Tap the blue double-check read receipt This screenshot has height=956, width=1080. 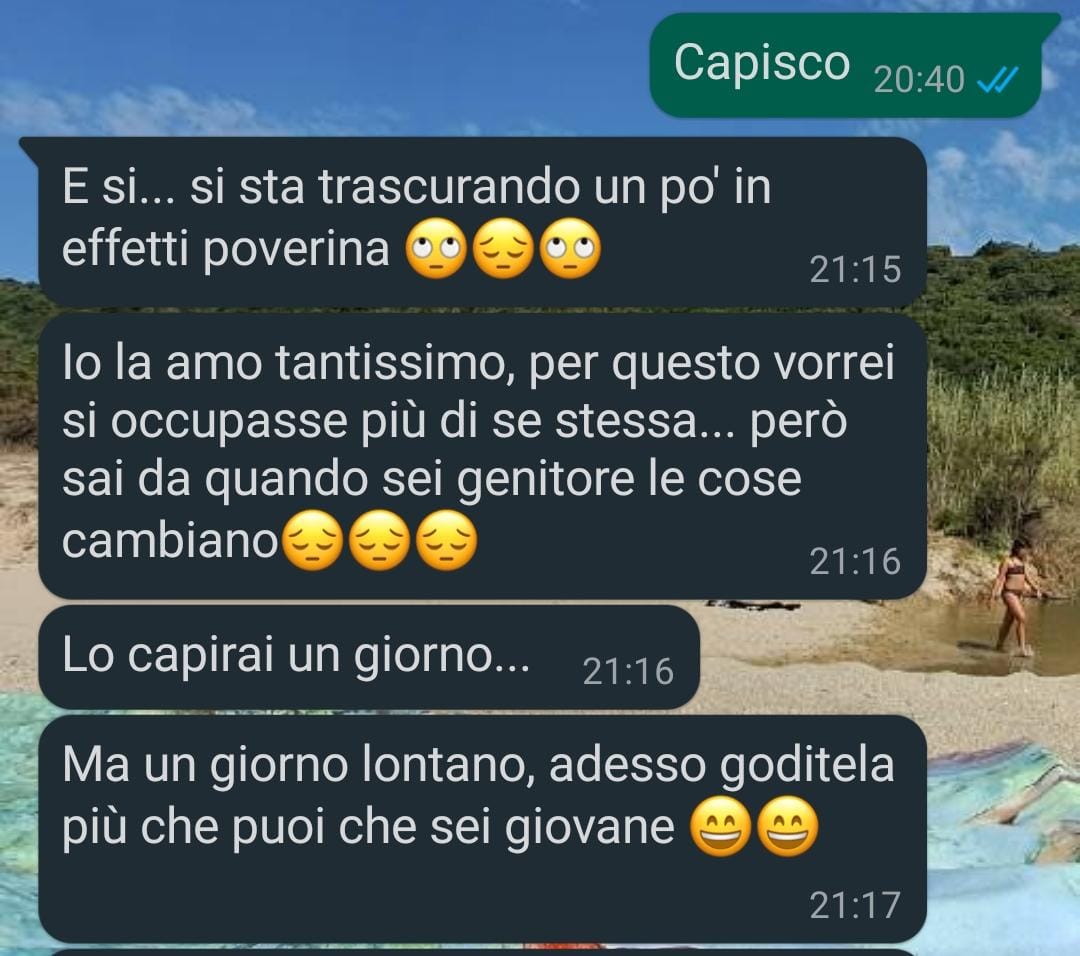(x=997, y=81)
